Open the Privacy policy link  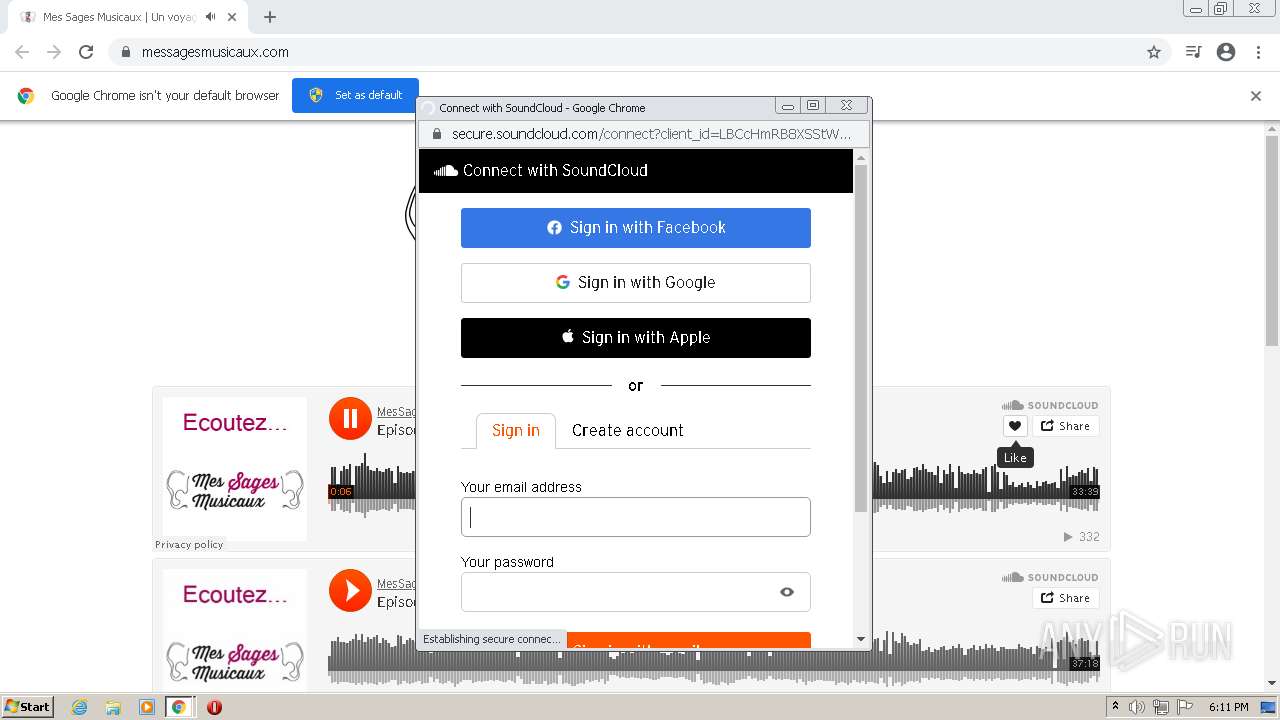(x=189, y=545)
